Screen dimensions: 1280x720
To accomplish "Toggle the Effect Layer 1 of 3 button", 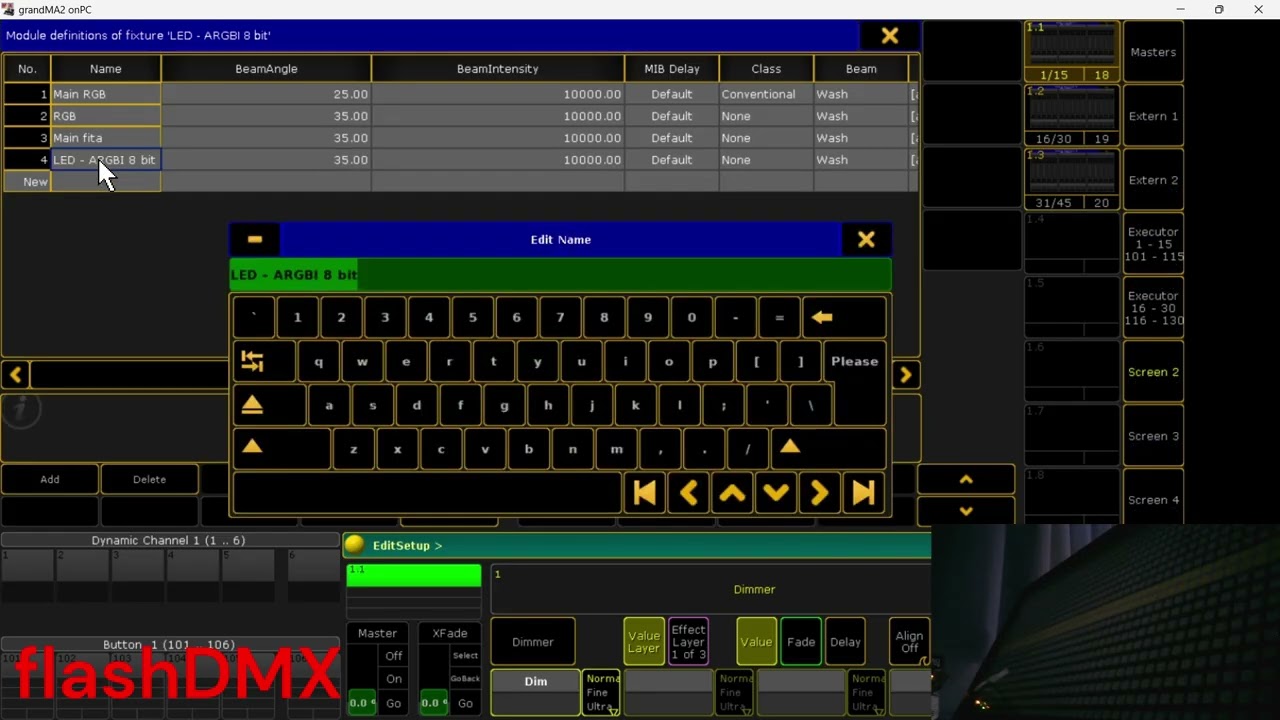I will [x=688, y=642].
